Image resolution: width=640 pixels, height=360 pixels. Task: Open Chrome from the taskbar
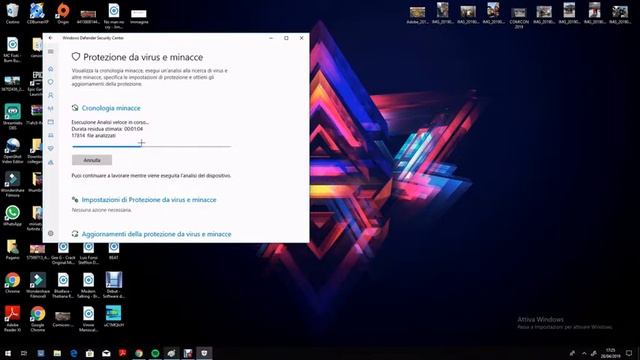tap(139, 353)
